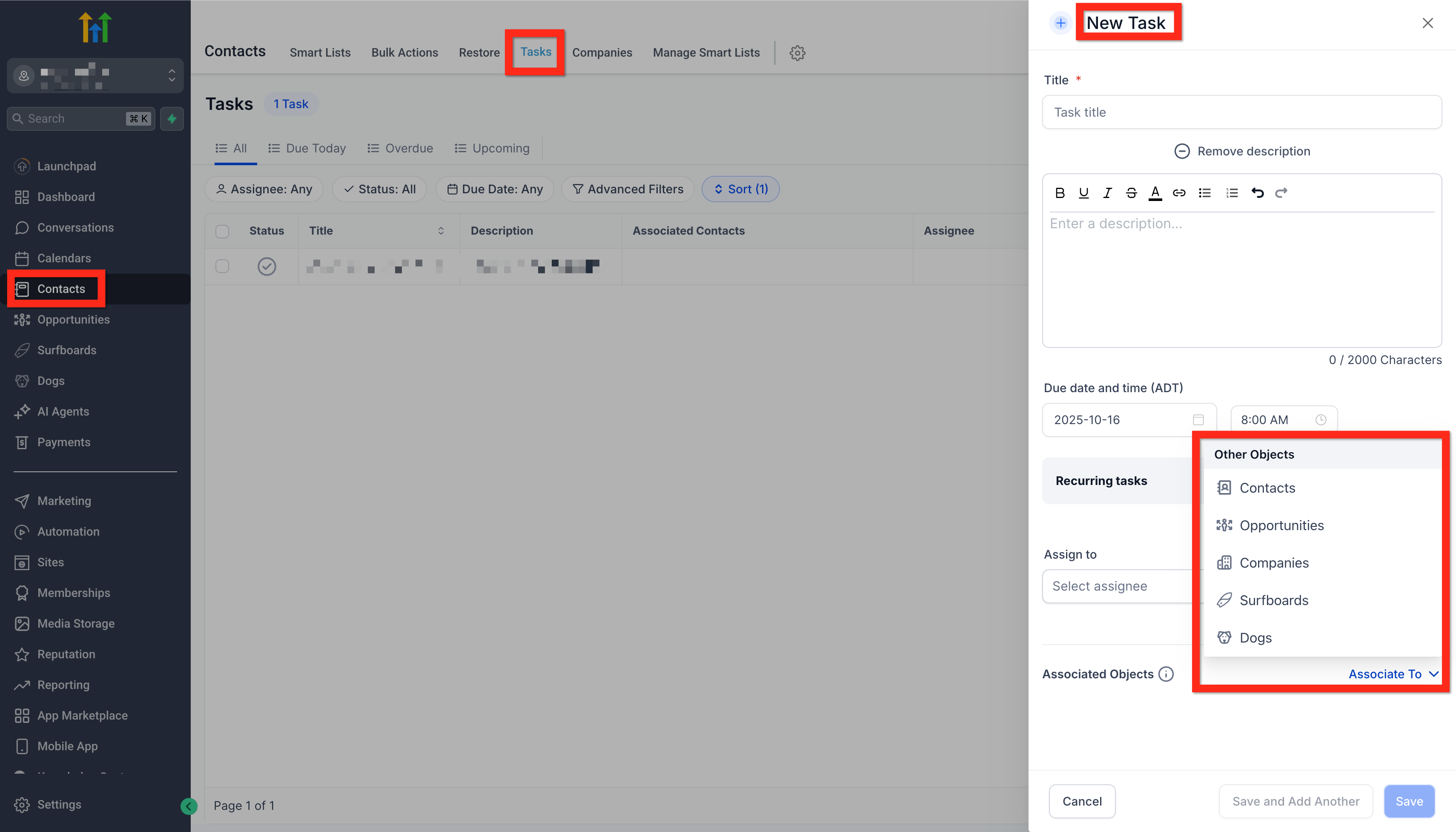The height and width of the screenshot is (832, 1456).
Task: Click the bulleted list icon
Action: (1205, 193)
